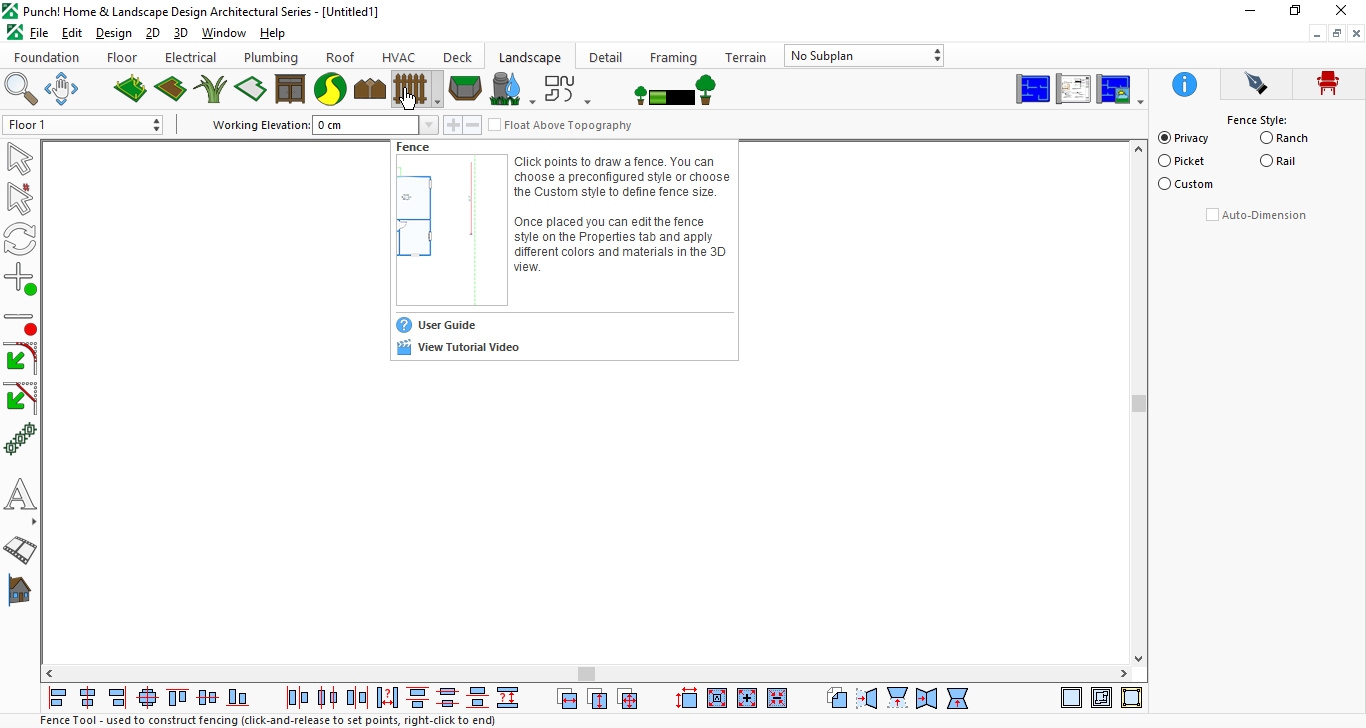This screenshot has height=728, width=1366.
Task: Choose the rotate tool in left sidebar
Action: pos(20,239)
